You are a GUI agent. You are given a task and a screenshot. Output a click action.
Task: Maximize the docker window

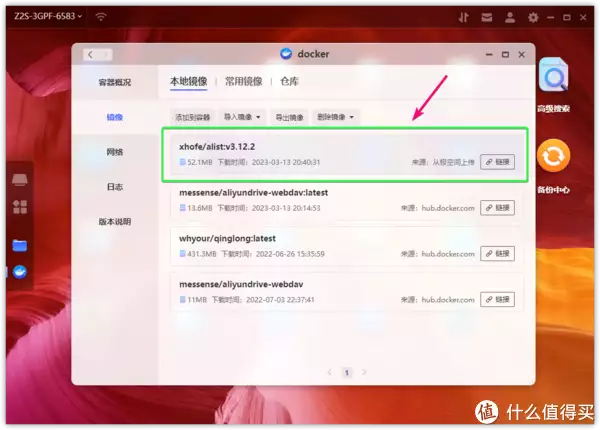click(x=505, y=55)
